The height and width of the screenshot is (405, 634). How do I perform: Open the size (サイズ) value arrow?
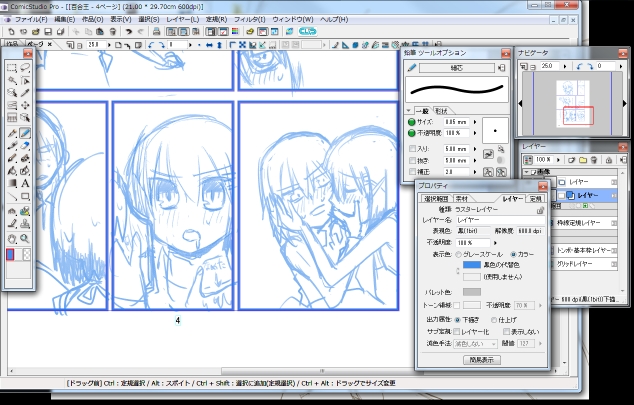[475, 122]
